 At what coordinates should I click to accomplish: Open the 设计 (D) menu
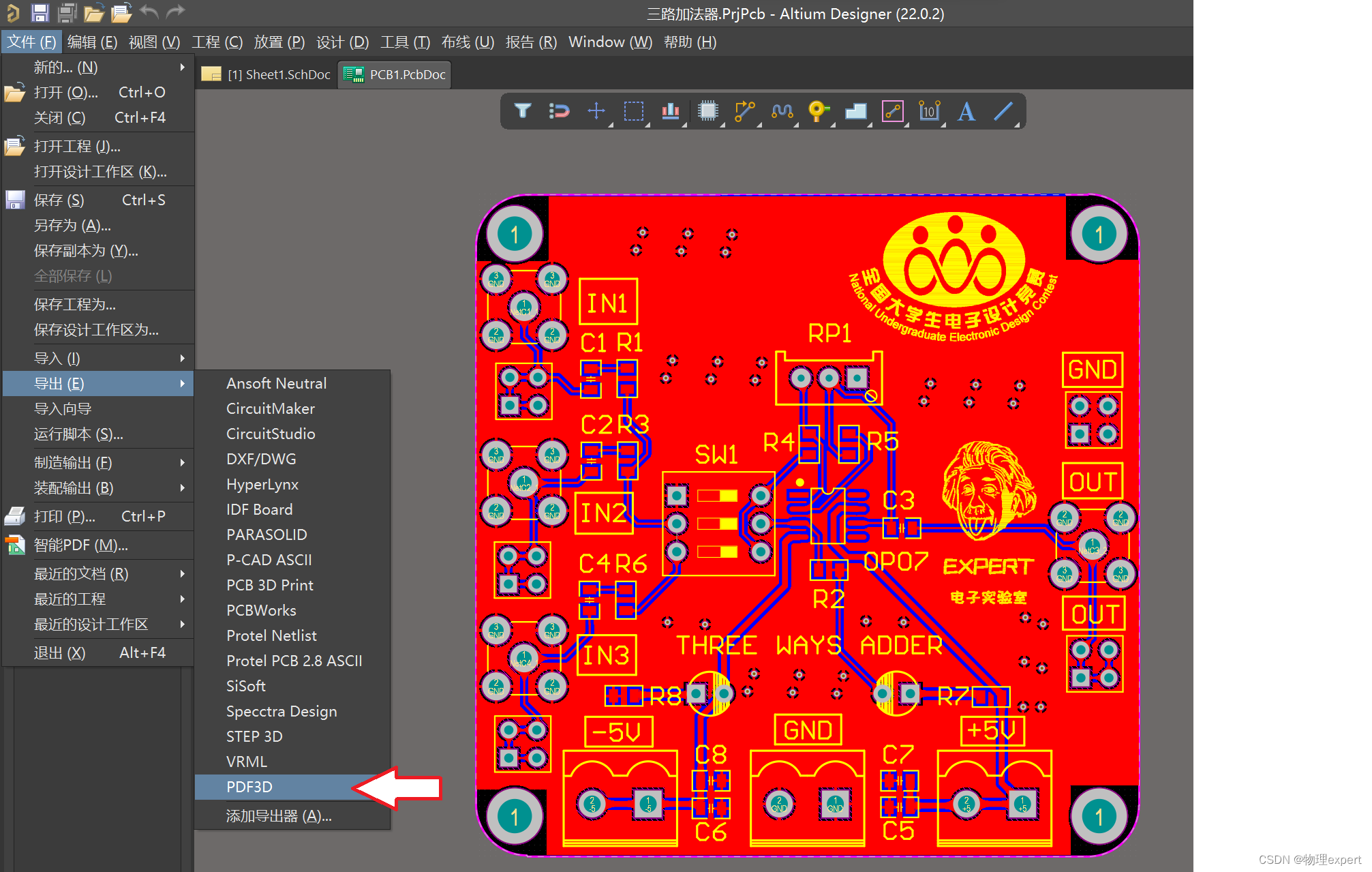point(342,42)
